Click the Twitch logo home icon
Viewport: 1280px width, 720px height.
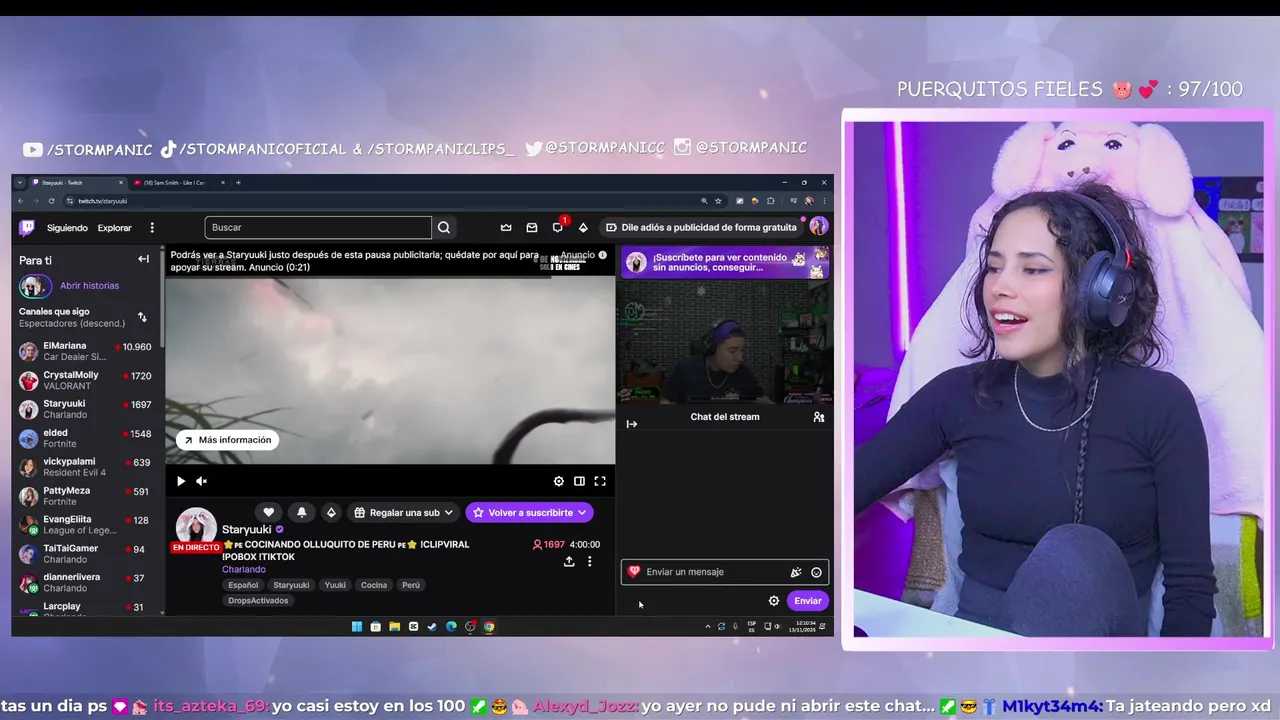27,228
